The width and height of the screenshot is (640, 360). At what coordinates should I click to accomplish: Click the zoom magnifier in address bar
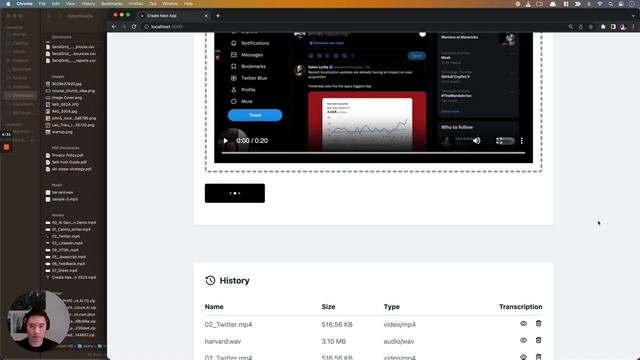(x=571, y=27)
